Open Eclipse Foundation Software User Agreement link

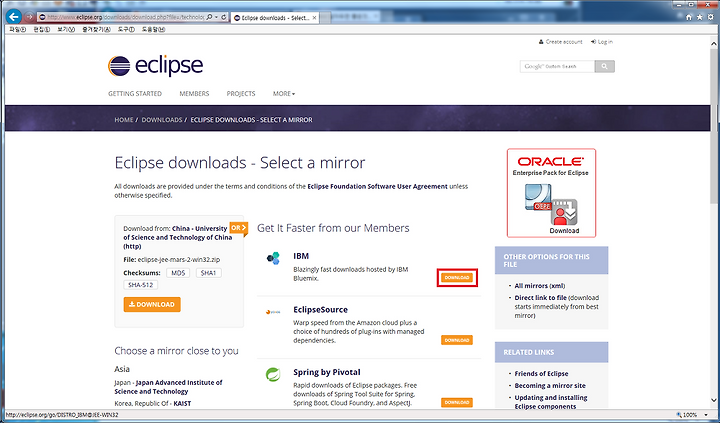click(377, 186)
